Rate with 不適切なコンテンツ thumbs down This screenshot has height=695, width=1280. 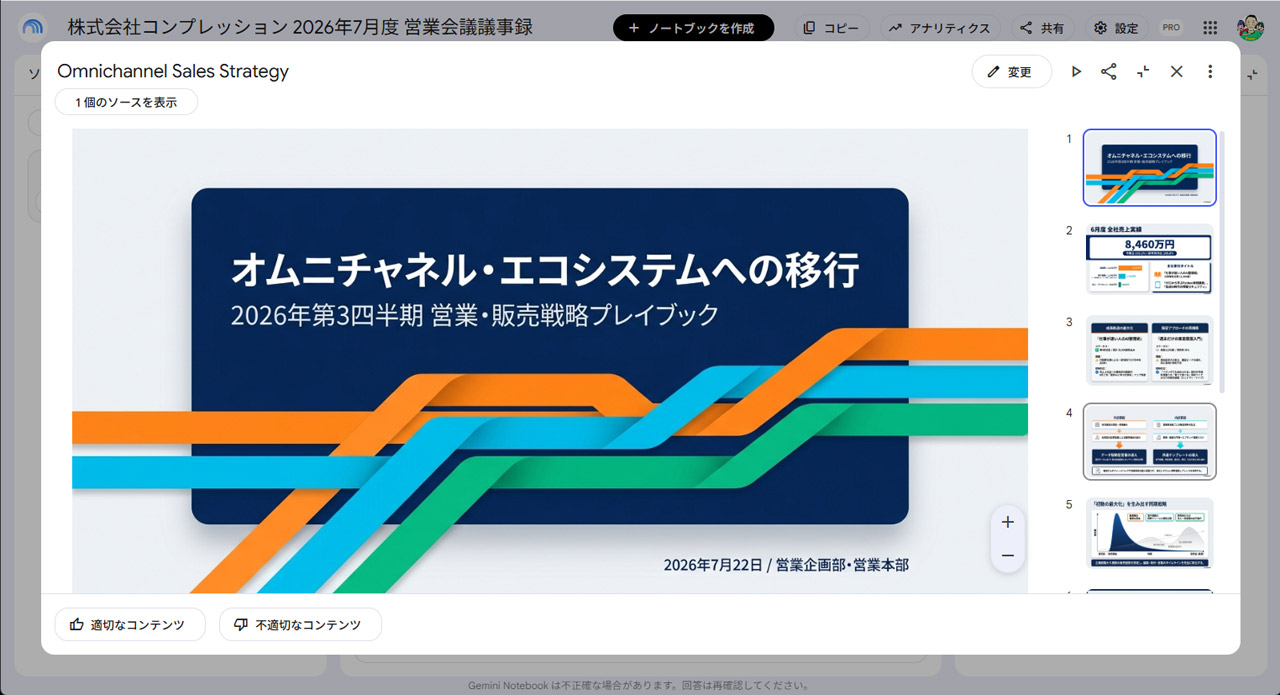tap(300, 625)
